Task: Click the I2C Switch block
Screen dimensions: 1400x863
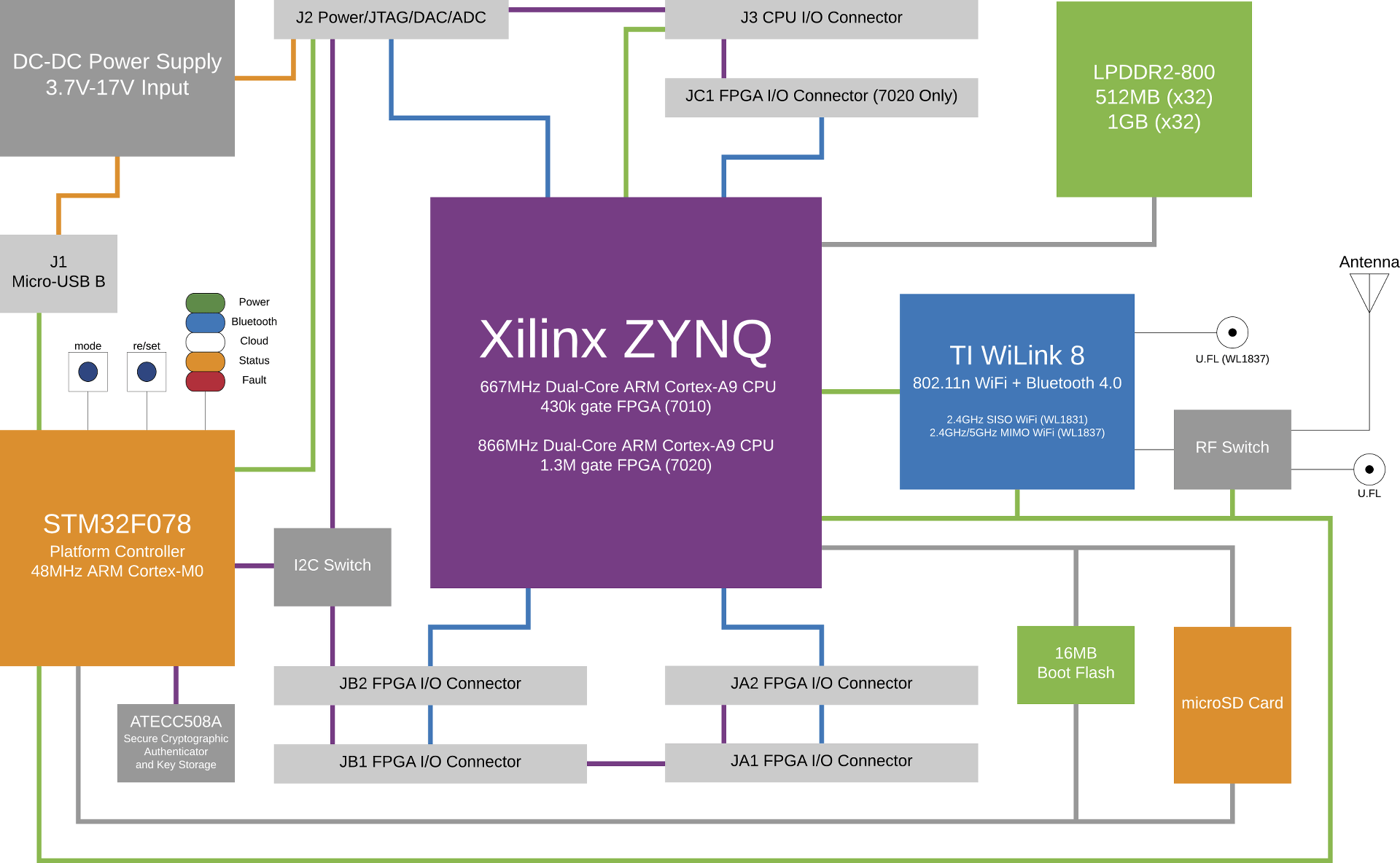Action: [x=332, y=566]
